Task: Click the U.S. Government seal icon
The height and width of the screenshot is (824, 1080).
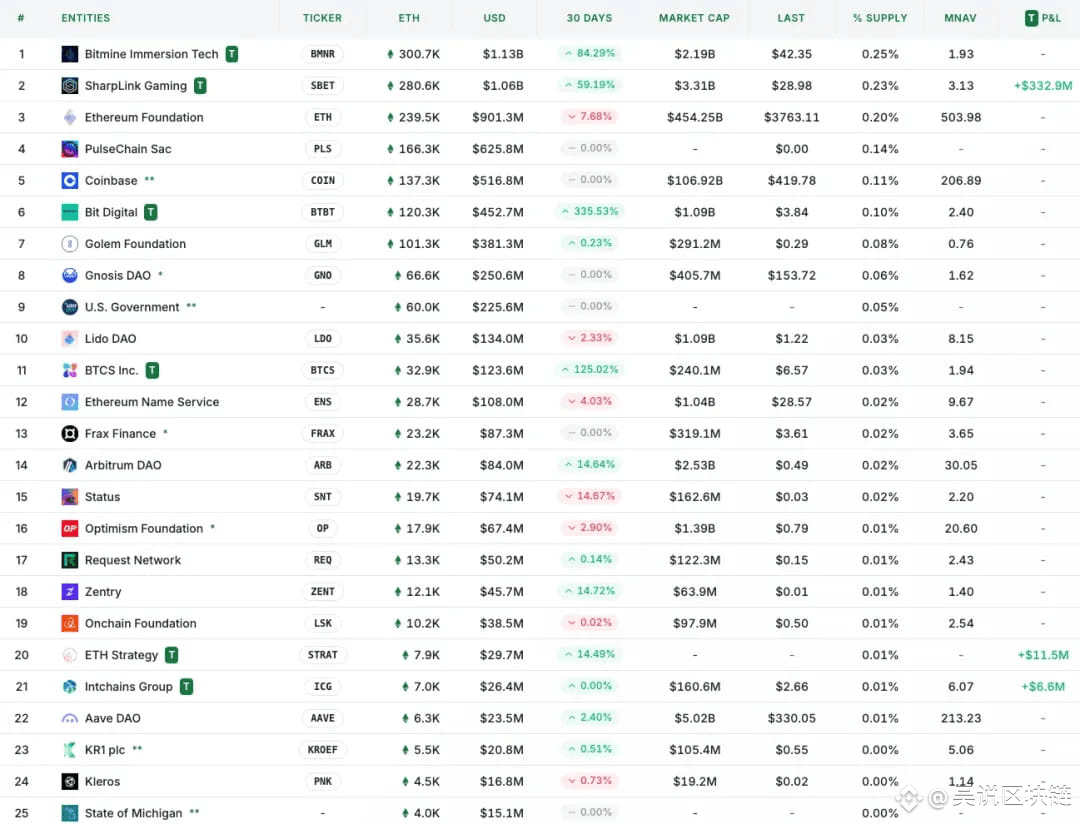Action: pos(70,307)
